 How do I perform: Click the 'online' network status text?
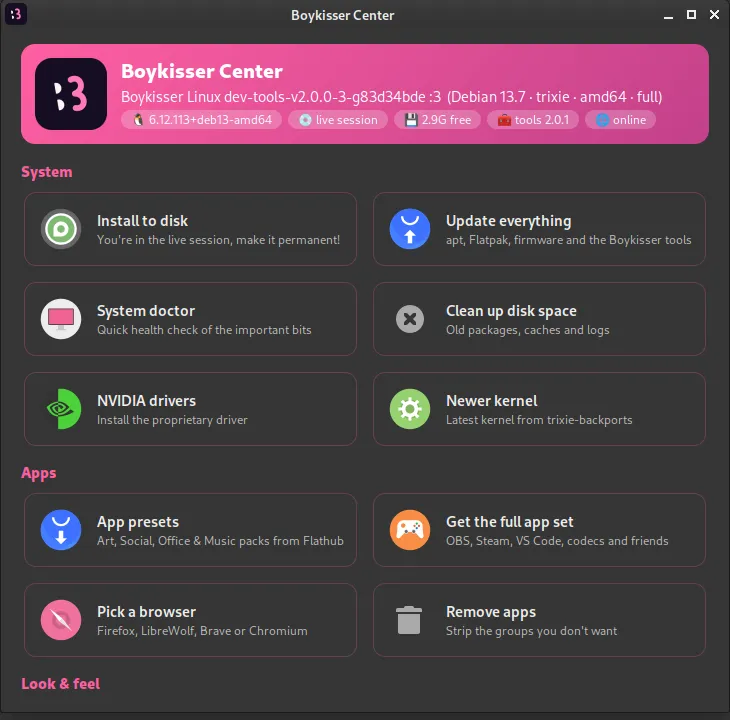(x=629, y=120)
